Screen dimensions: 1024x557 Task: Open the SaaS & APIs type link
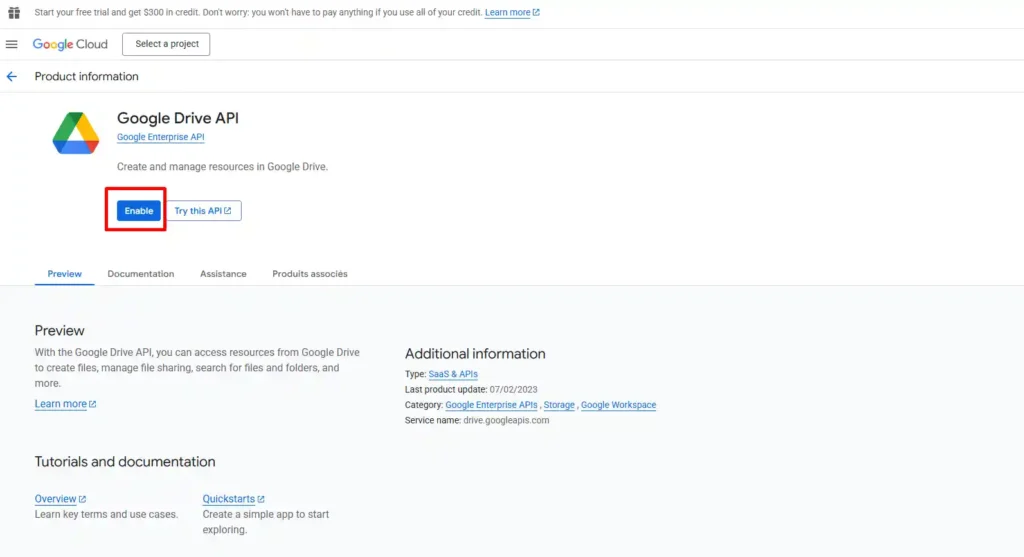[453, 374]
